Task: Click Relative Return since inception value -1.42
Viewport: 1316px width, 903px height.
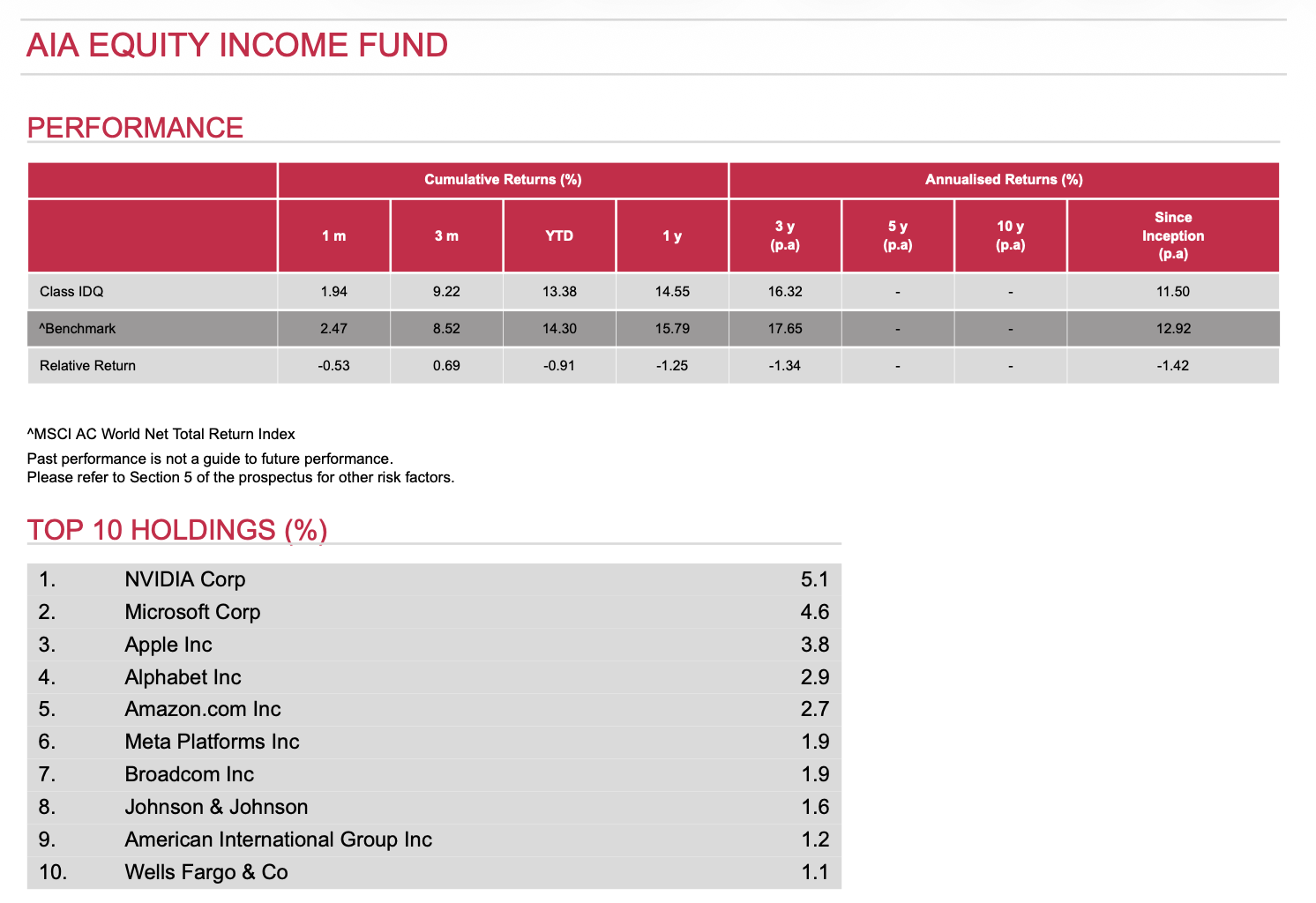Action: coord(1172,366)
